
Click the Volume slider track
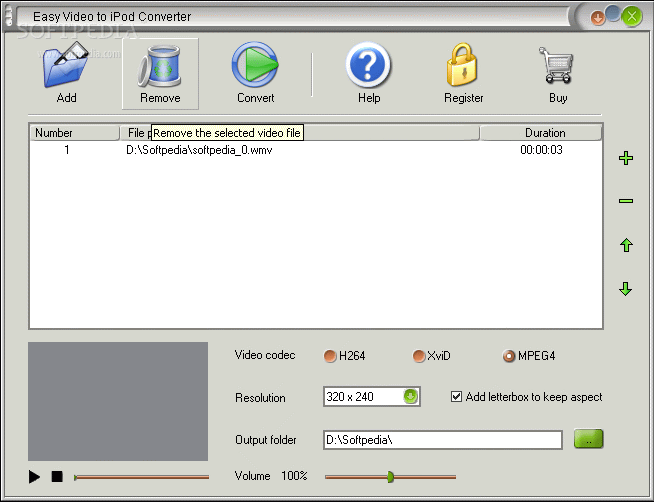[x=390, y=477]
